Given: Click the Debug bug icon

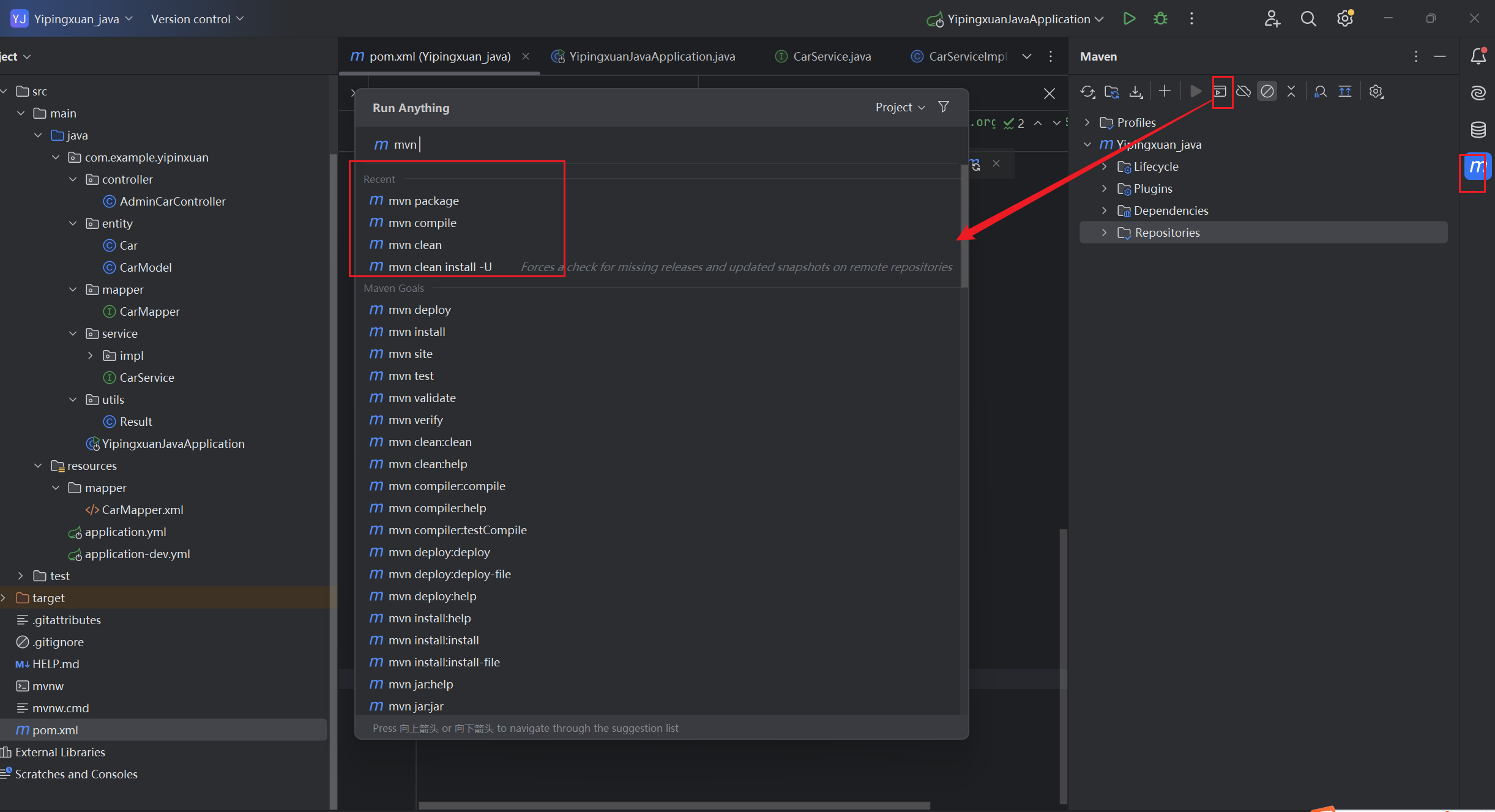Looking at the screenshot, I should click(1160, 19).
